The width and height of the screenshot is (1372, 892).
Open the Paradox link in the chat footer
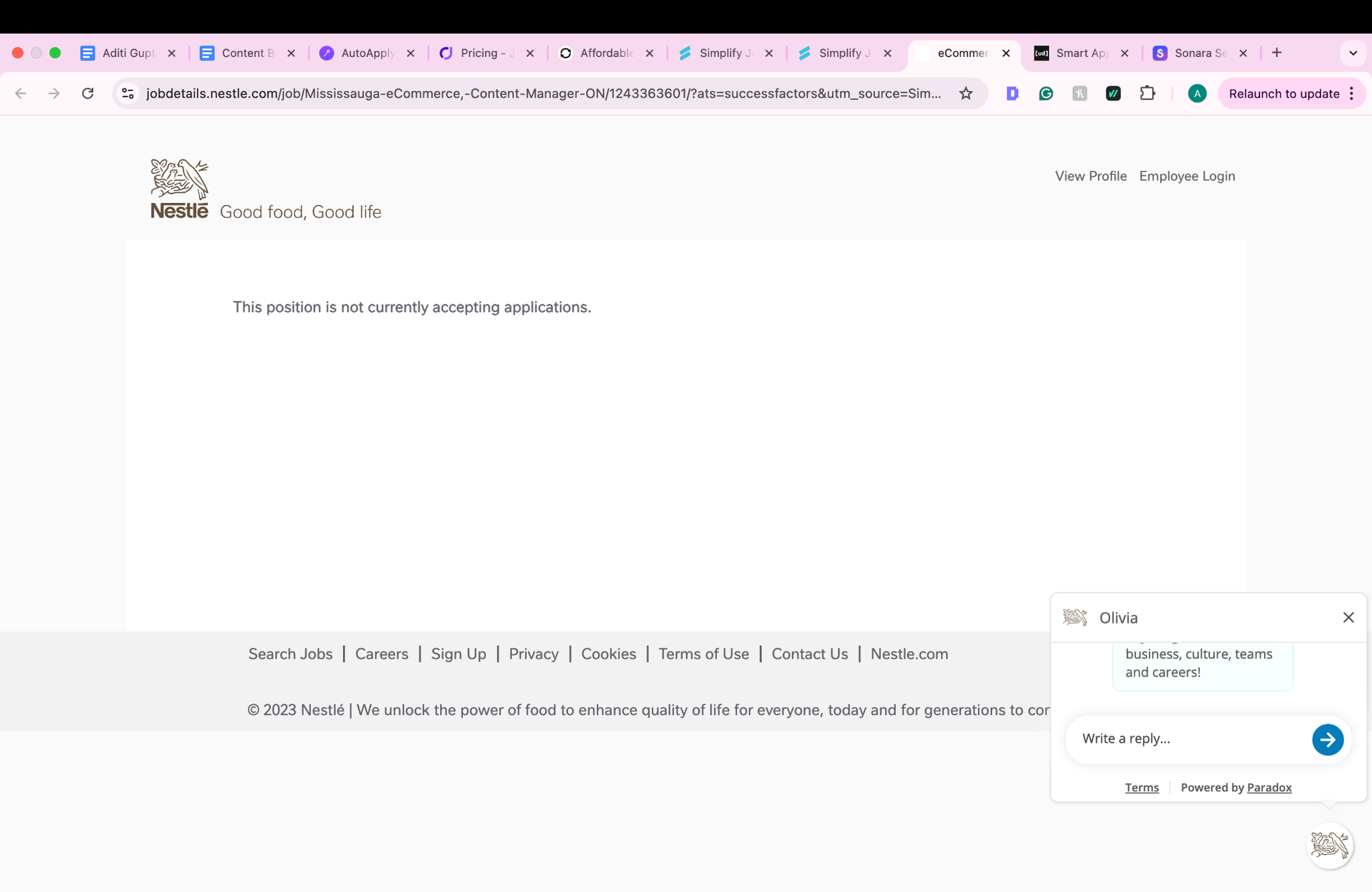point(1269,787)
